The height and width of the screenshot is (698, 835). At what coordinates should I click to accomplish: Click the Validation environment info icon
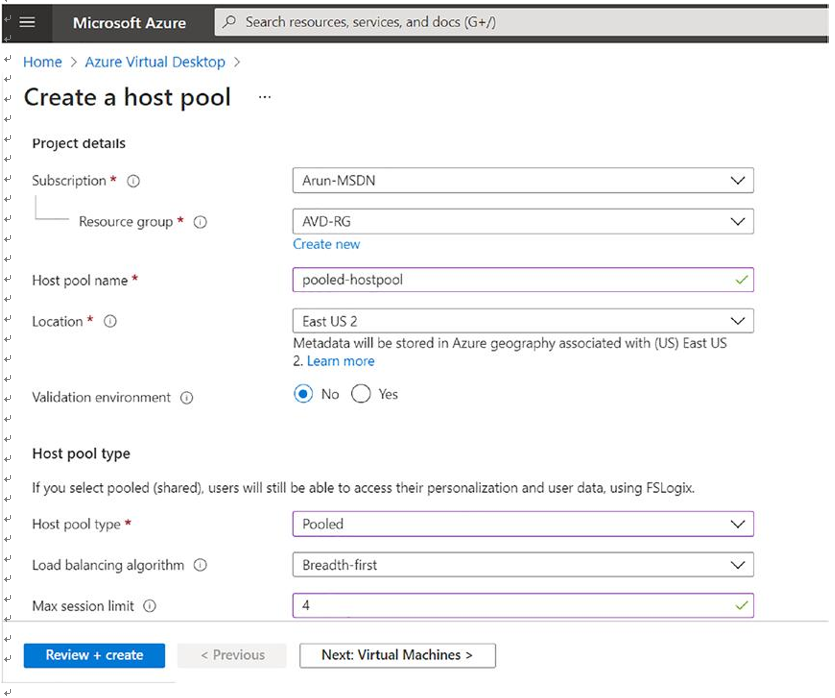186,398
